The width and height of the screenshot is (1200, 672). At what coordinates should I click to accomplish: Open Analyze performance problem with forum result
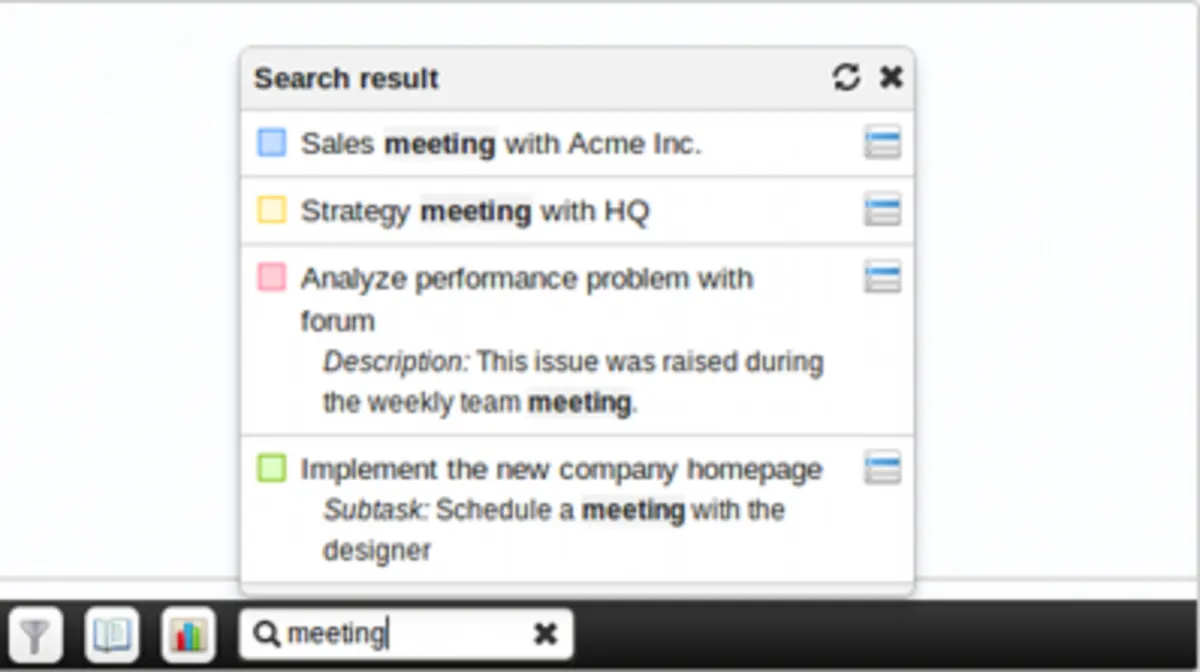[x=526, y=278]
